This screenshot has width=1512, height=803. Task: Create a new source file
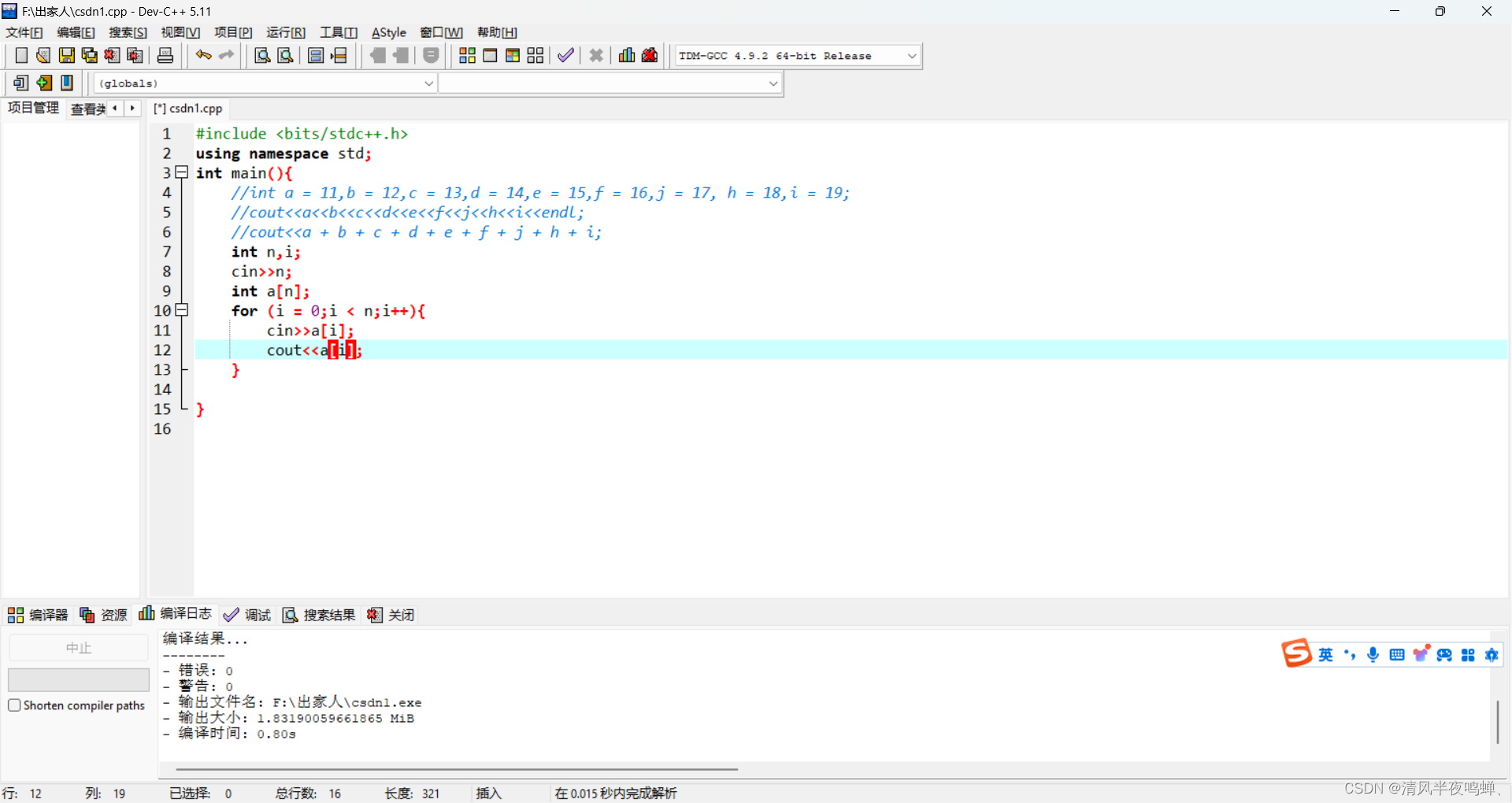(x=21, y=55)
